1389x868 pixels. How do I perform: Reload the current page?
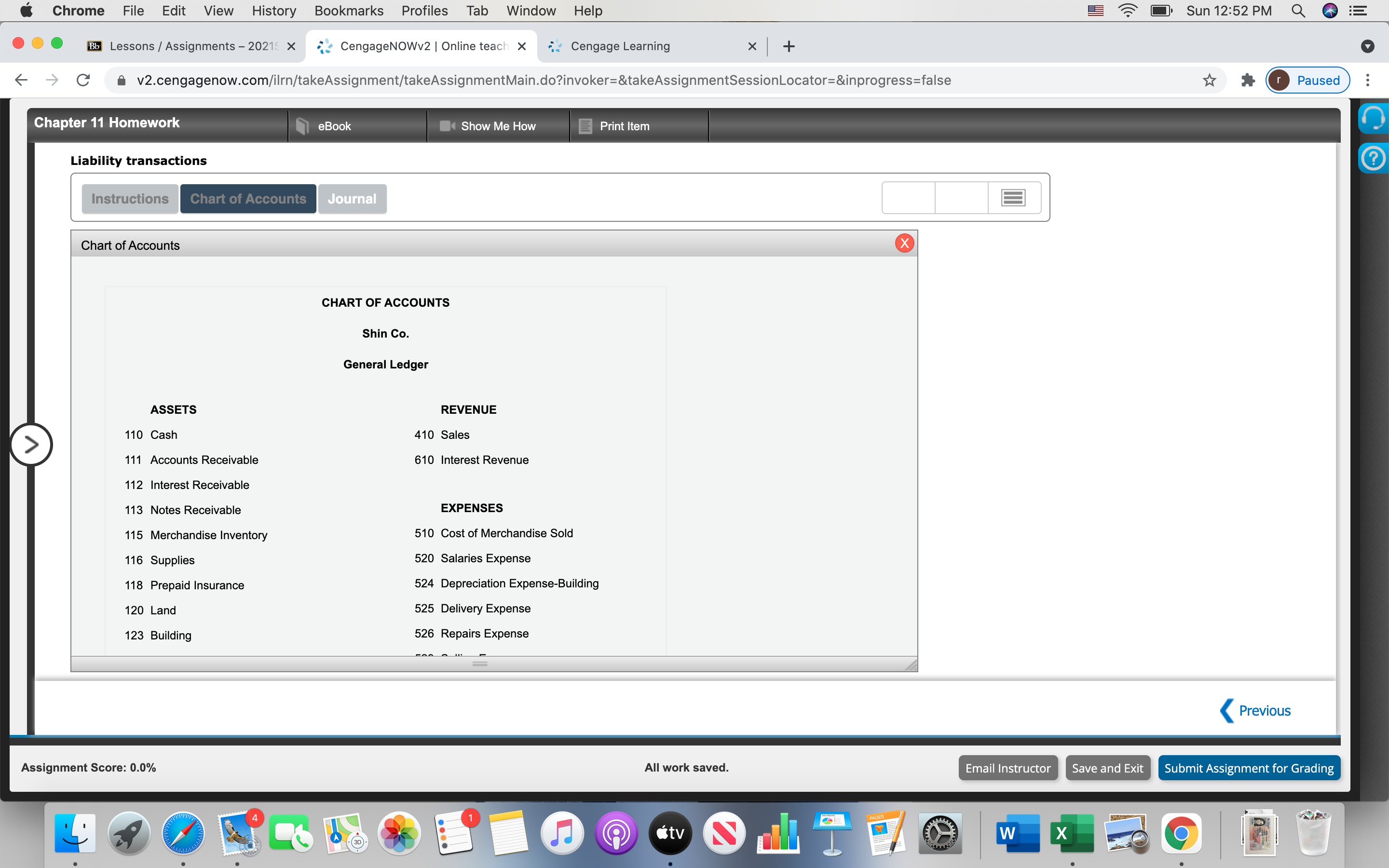[82, 80]
